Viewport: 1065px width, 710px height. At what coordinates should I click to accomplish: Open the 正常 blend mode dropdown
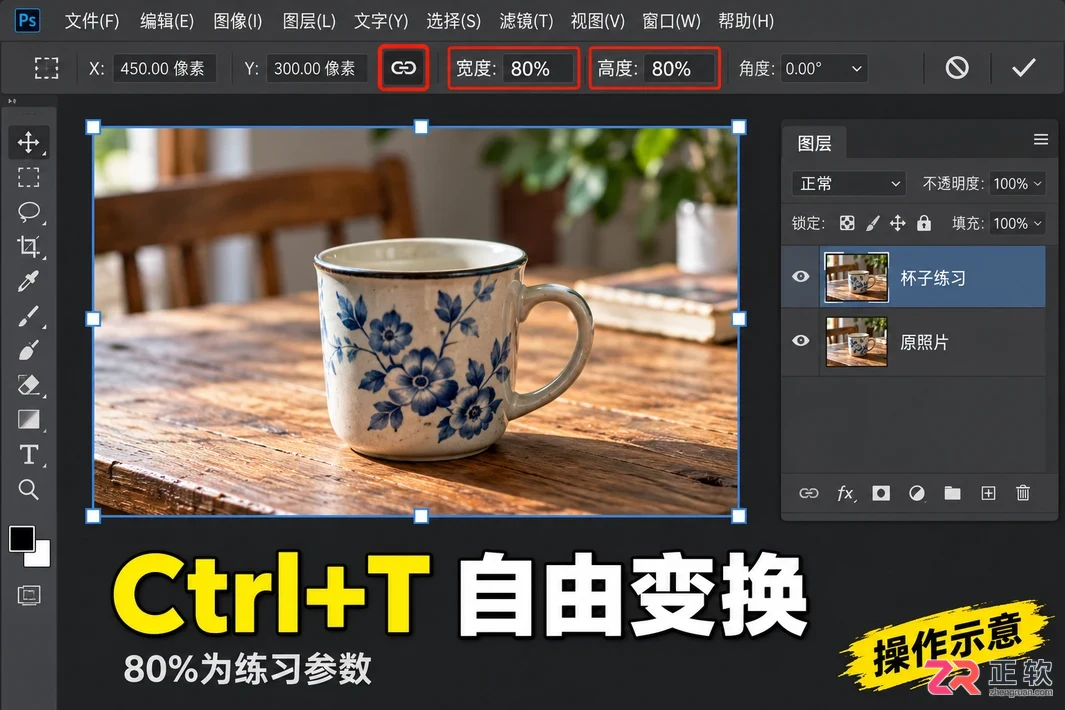click(849, 183)
